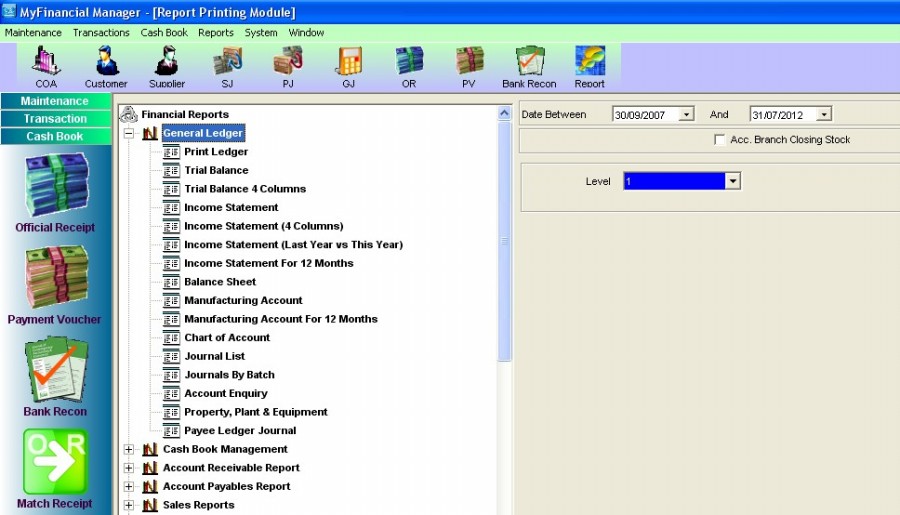900x515 pixels.
Task: Open the PV toolbar icon
Action: pos(470,61)
